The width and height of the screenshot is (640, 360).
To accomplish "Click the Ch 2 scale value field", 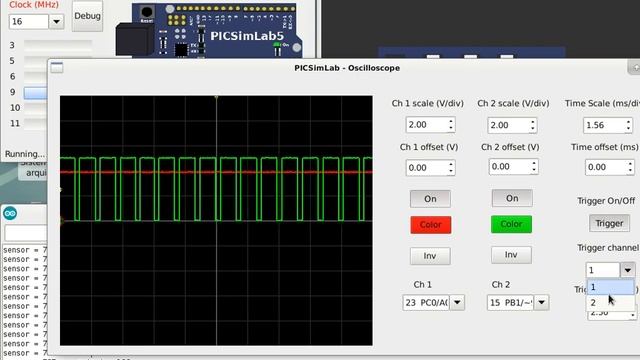I will coord(508,125).
